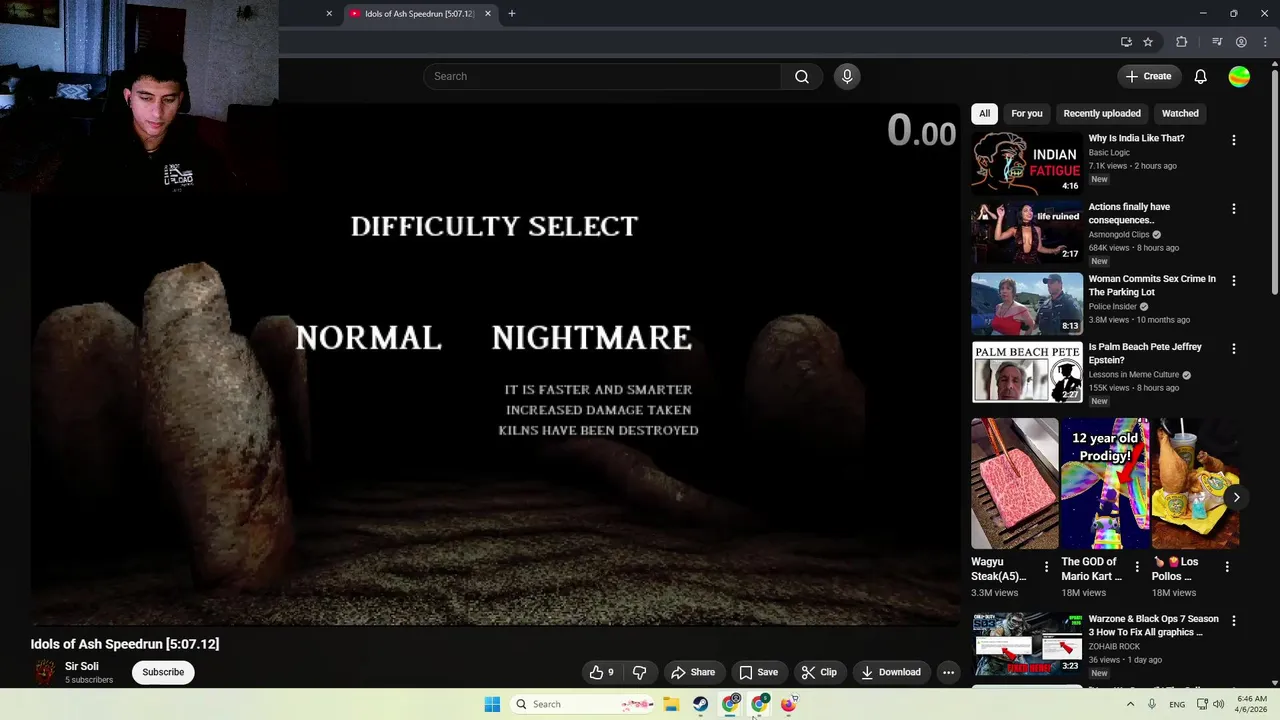Close the Idols of Ash Speedrun tab

pos(487,14)
